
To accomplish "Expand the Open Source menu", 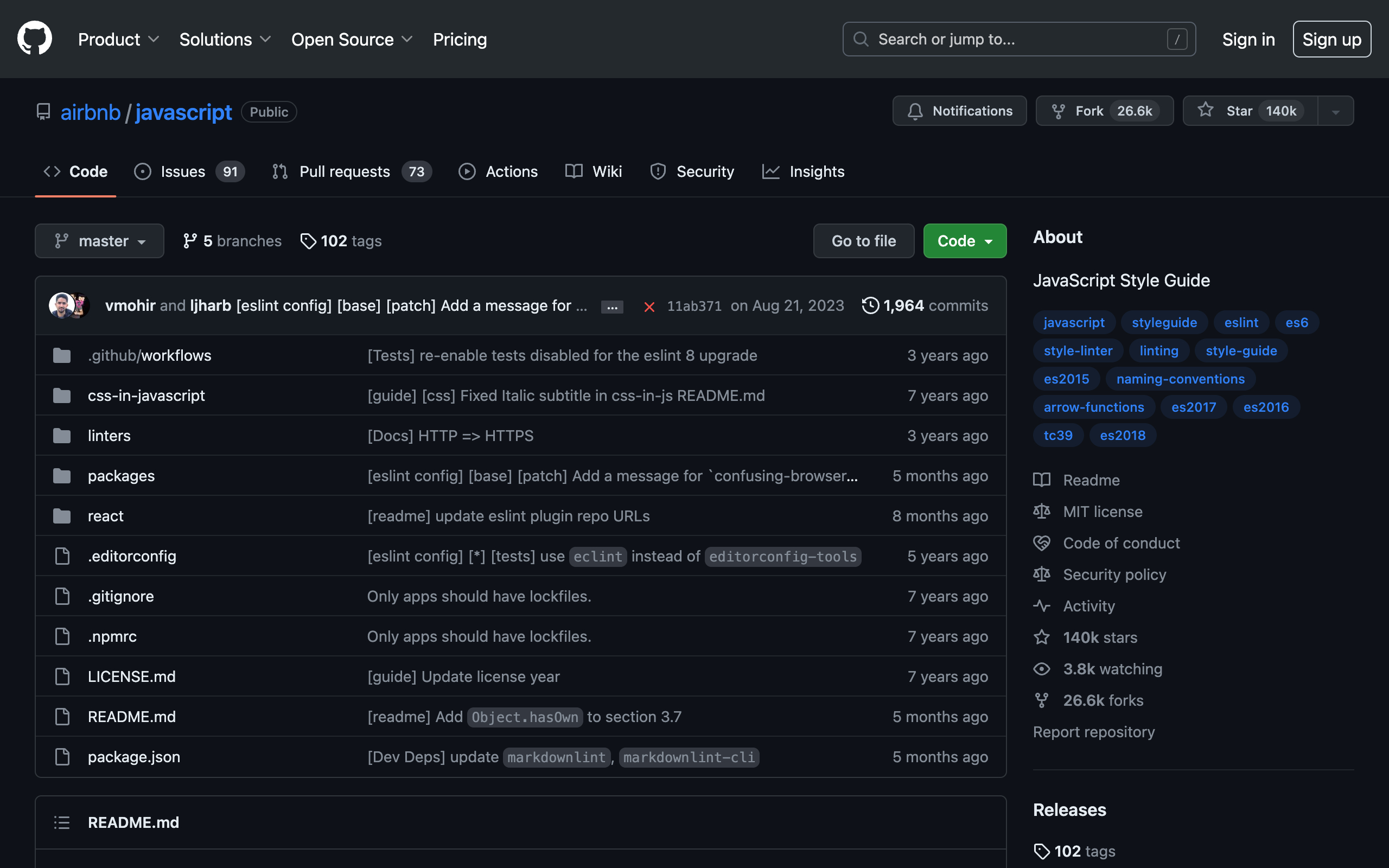I will coord(352,40).
